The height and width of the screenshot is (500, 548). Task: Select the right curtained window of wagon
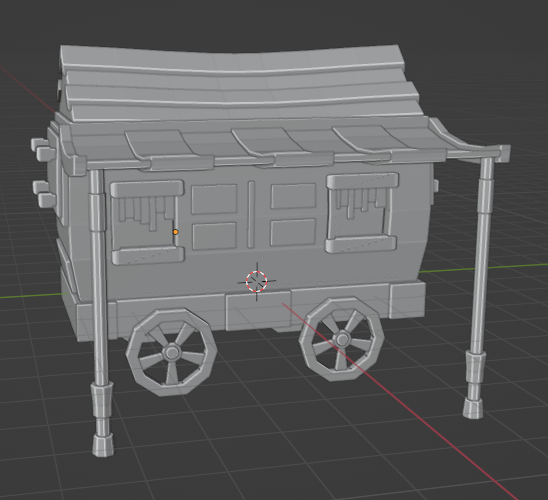[362, 212]
